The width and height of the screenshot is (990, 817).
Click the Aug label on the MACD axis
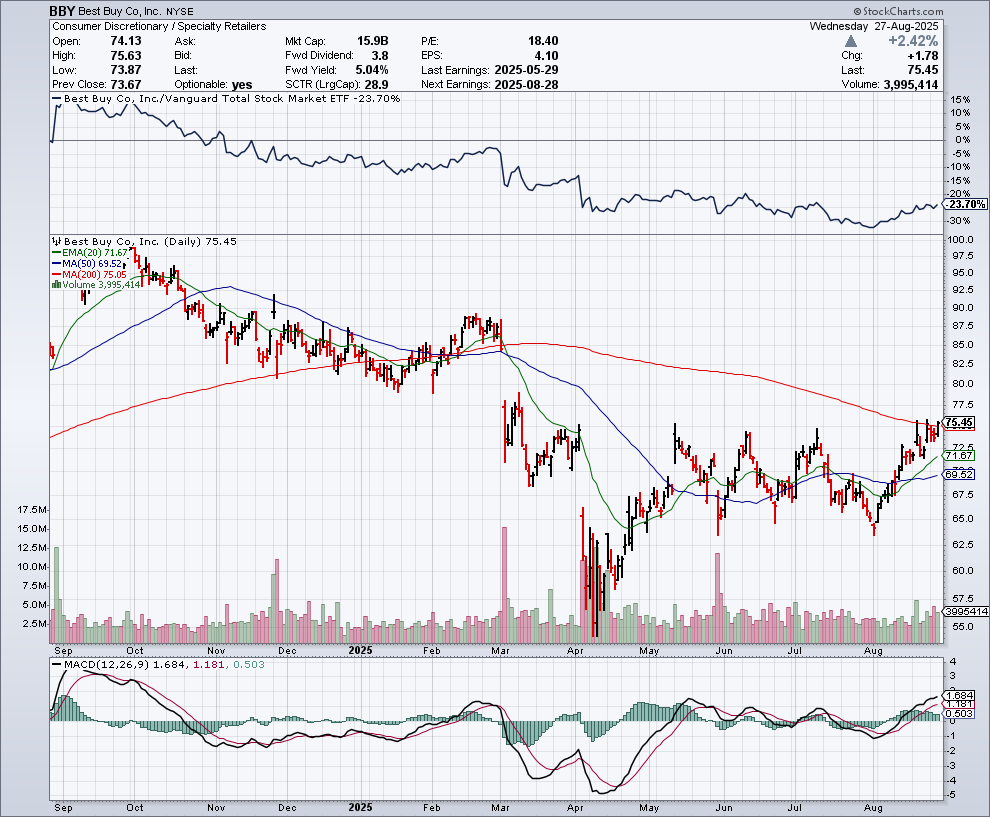[873, 808]
